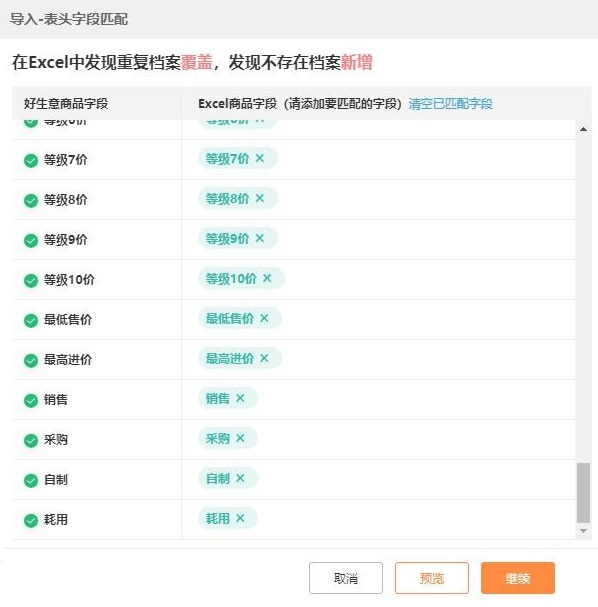Image resolution: width=598 pixels, height=607 pixels.
Task: Remove the 等级10价 matched field tag
Action: (267, 278)
